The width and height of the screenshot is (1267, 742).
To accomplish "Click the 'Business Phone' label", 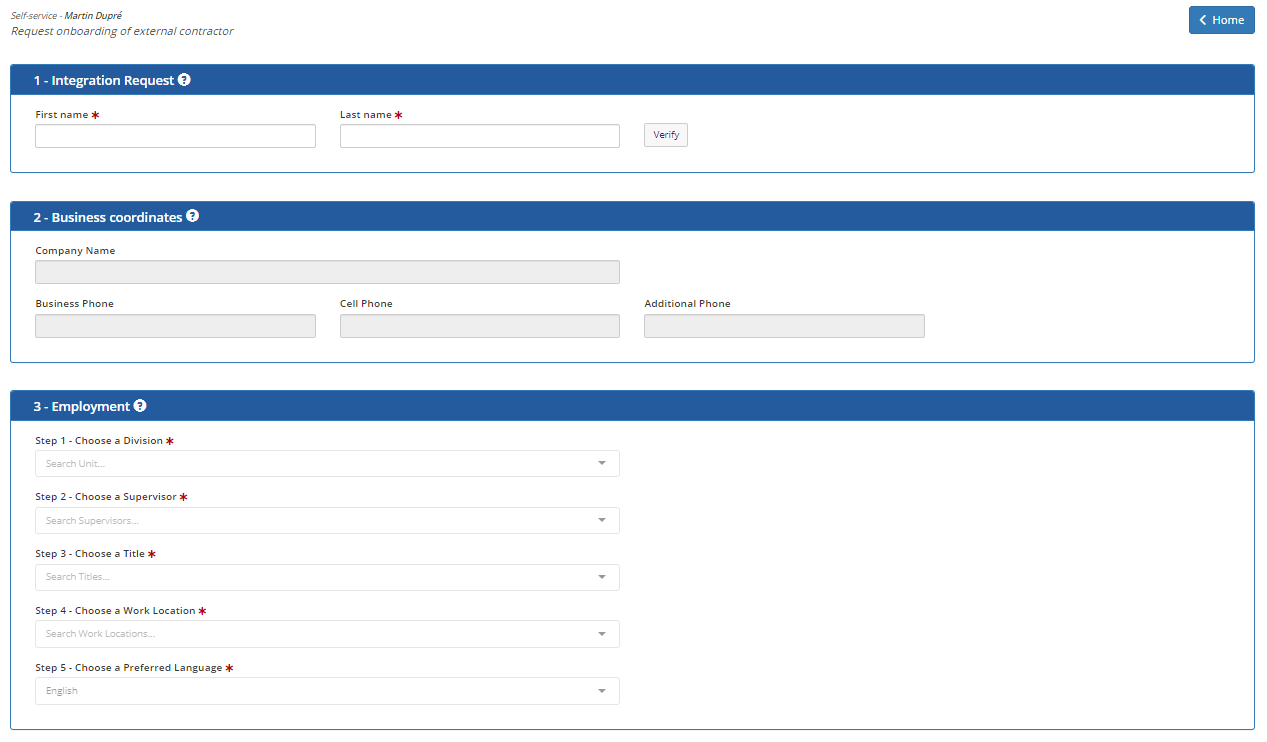I will tap(75, 304).
